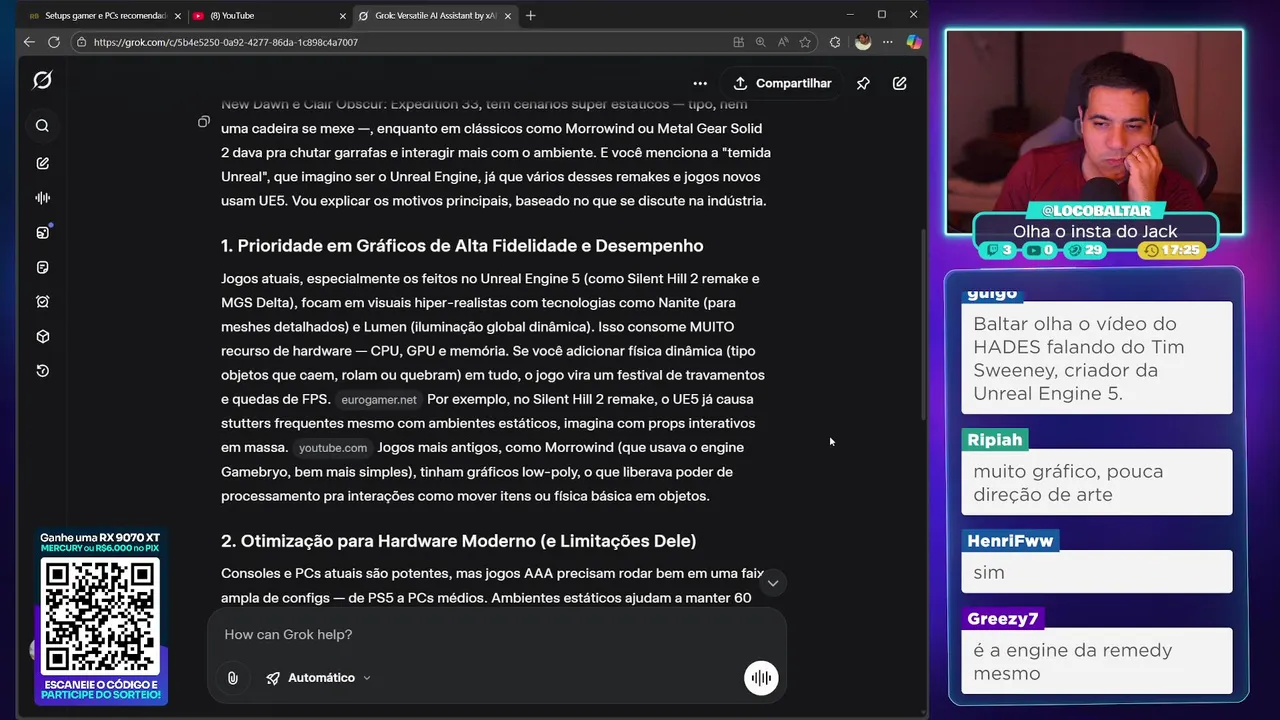This screenshot has height=720, width=1280.
Task: Click the QR code giveaway image
Action: [100, 615]
